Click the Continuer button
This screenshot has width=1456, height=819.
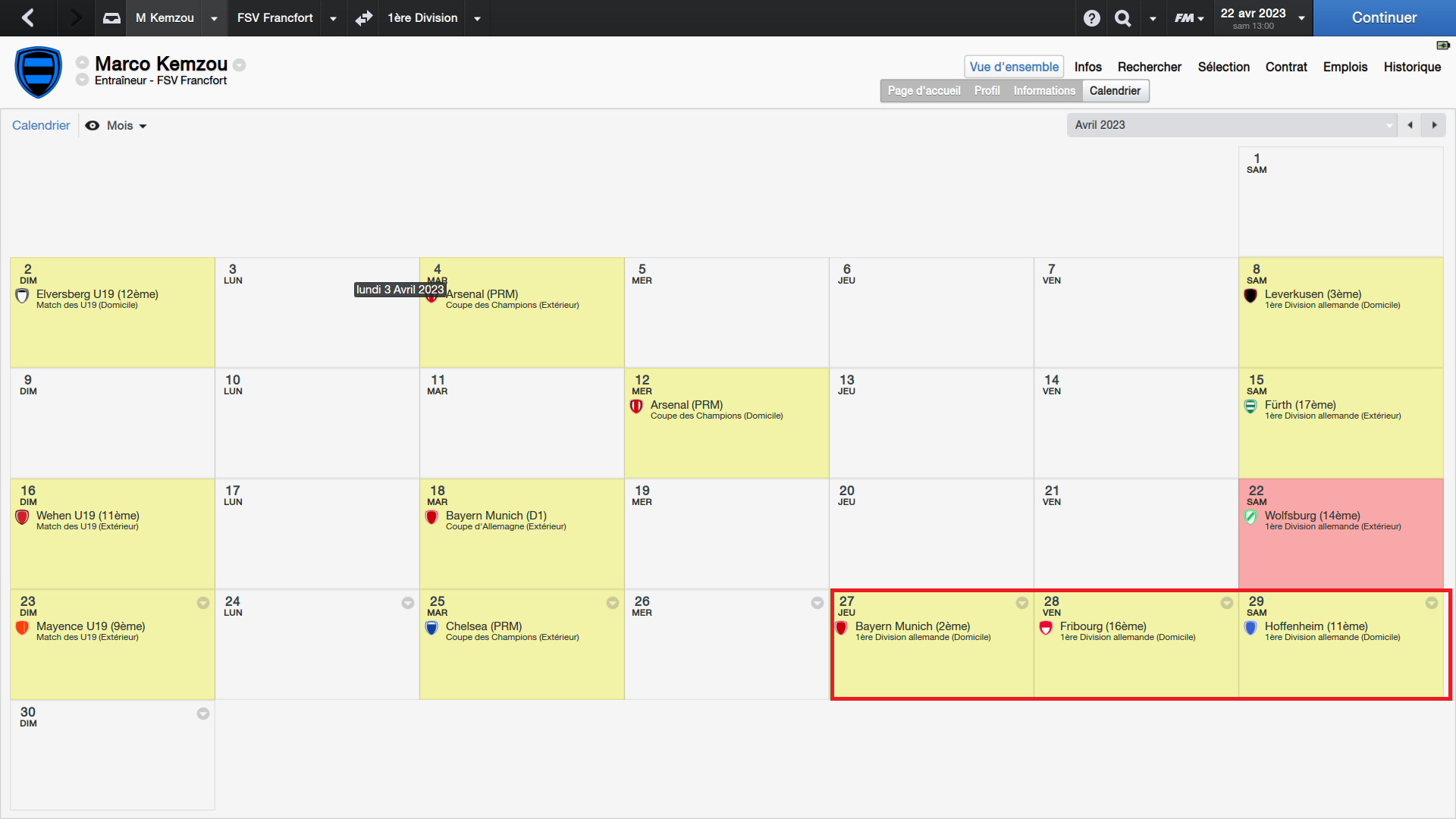1384,17
